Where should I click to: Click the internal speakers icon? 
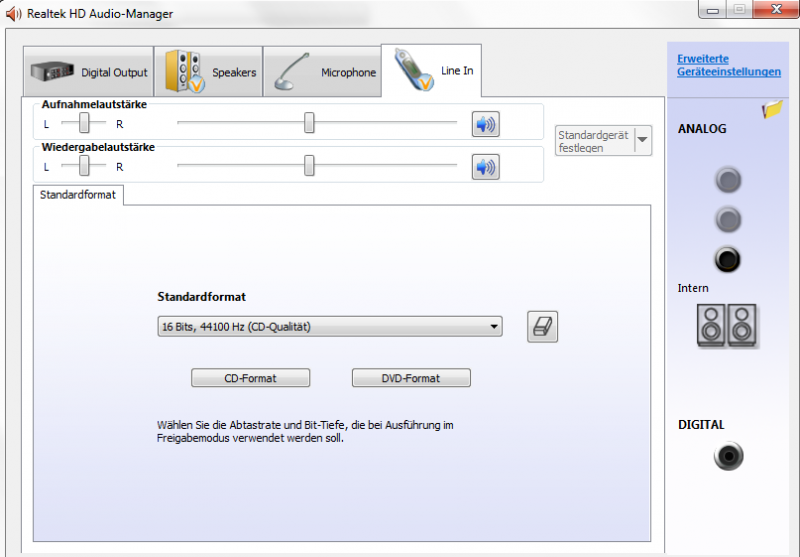click(x=727, y=326)
